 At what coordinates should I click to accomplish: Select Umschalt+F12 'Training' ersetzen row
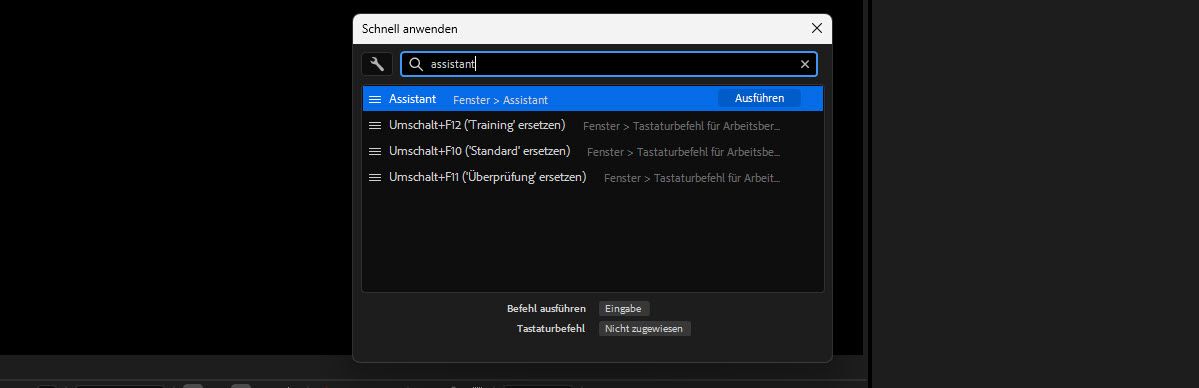pos(593,125)
